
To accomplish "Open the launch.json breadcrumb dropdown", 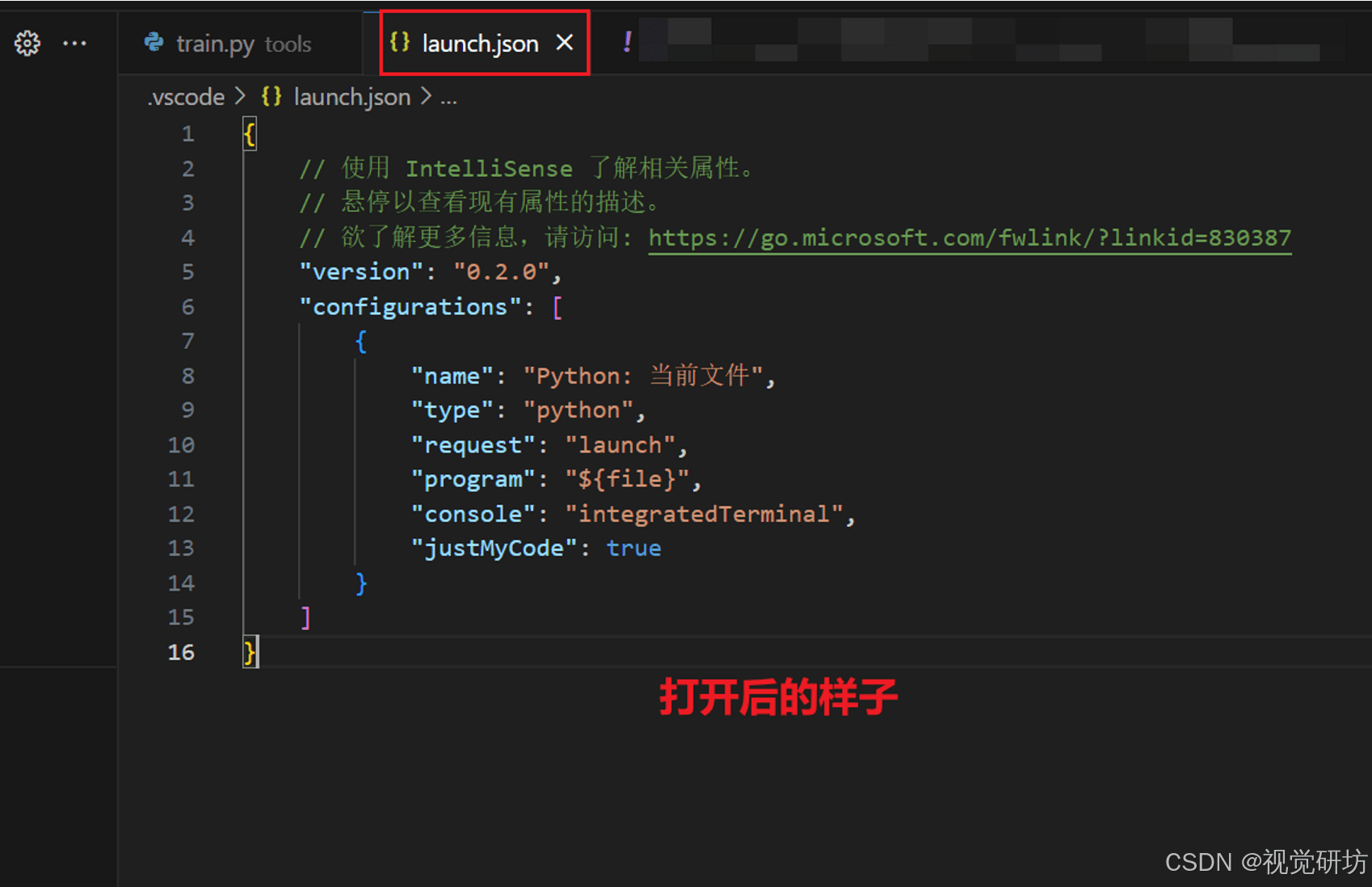I will click(x=351, y=96).
